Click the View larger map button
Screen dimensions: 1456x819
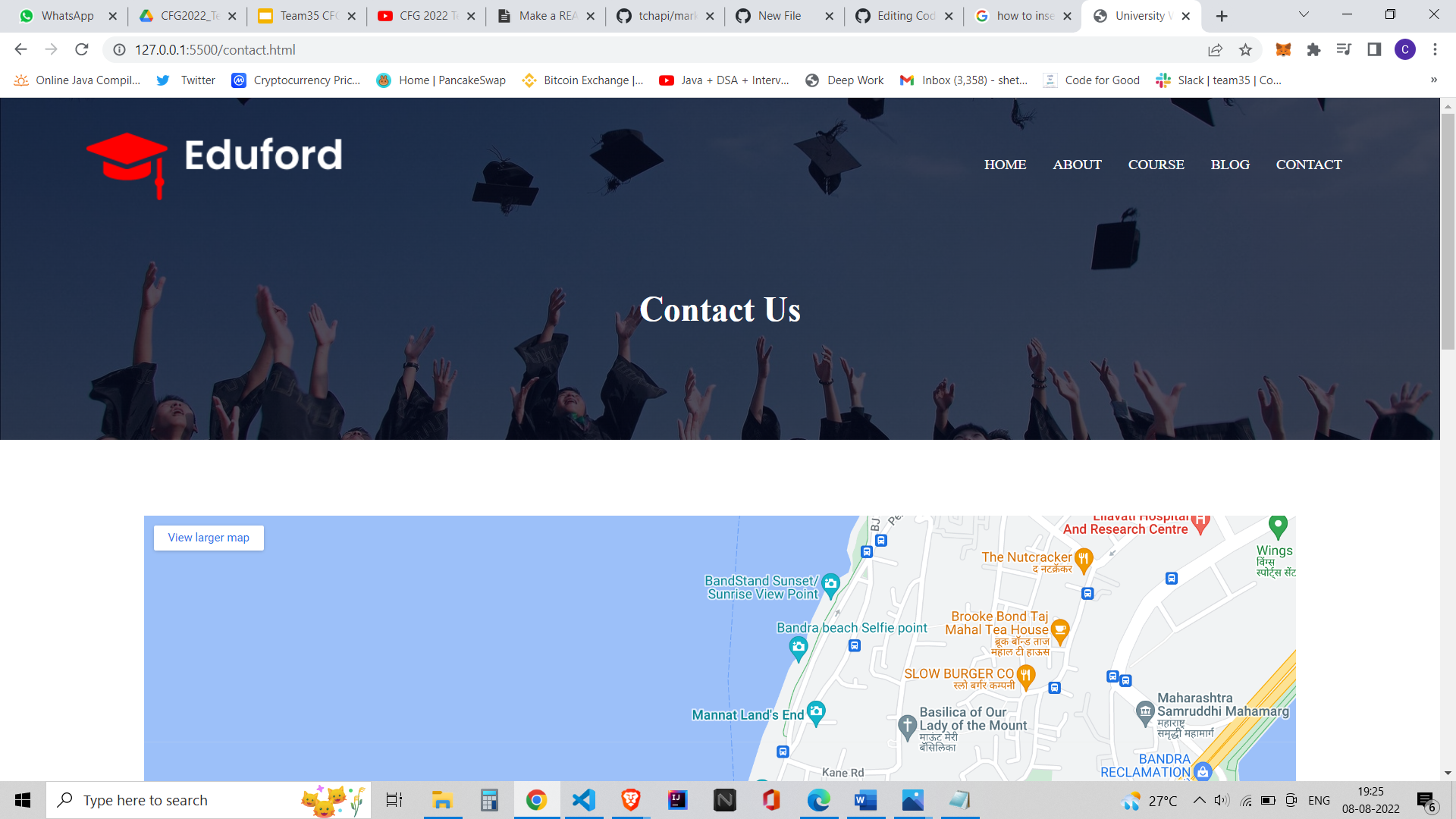(x=208, y=537)
